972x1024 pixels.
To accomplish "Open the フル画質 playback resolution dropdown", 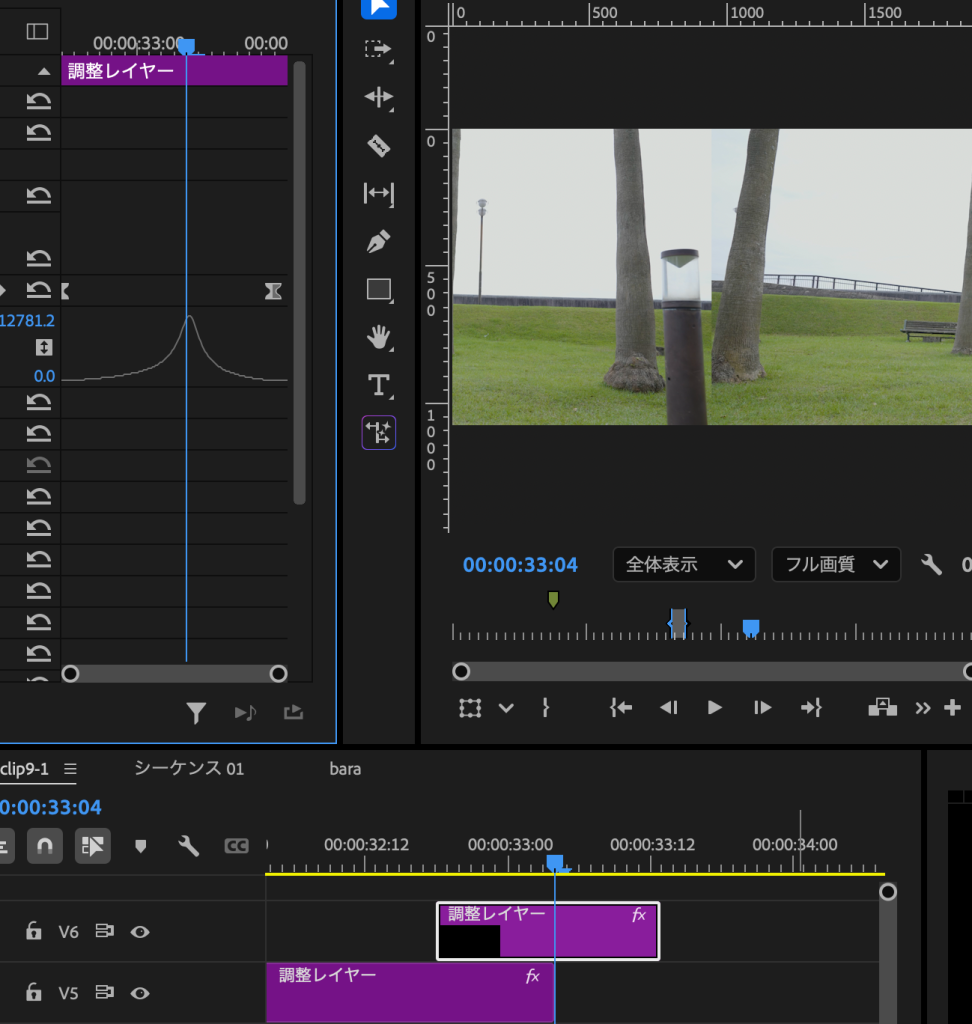I will click(836, 565).
